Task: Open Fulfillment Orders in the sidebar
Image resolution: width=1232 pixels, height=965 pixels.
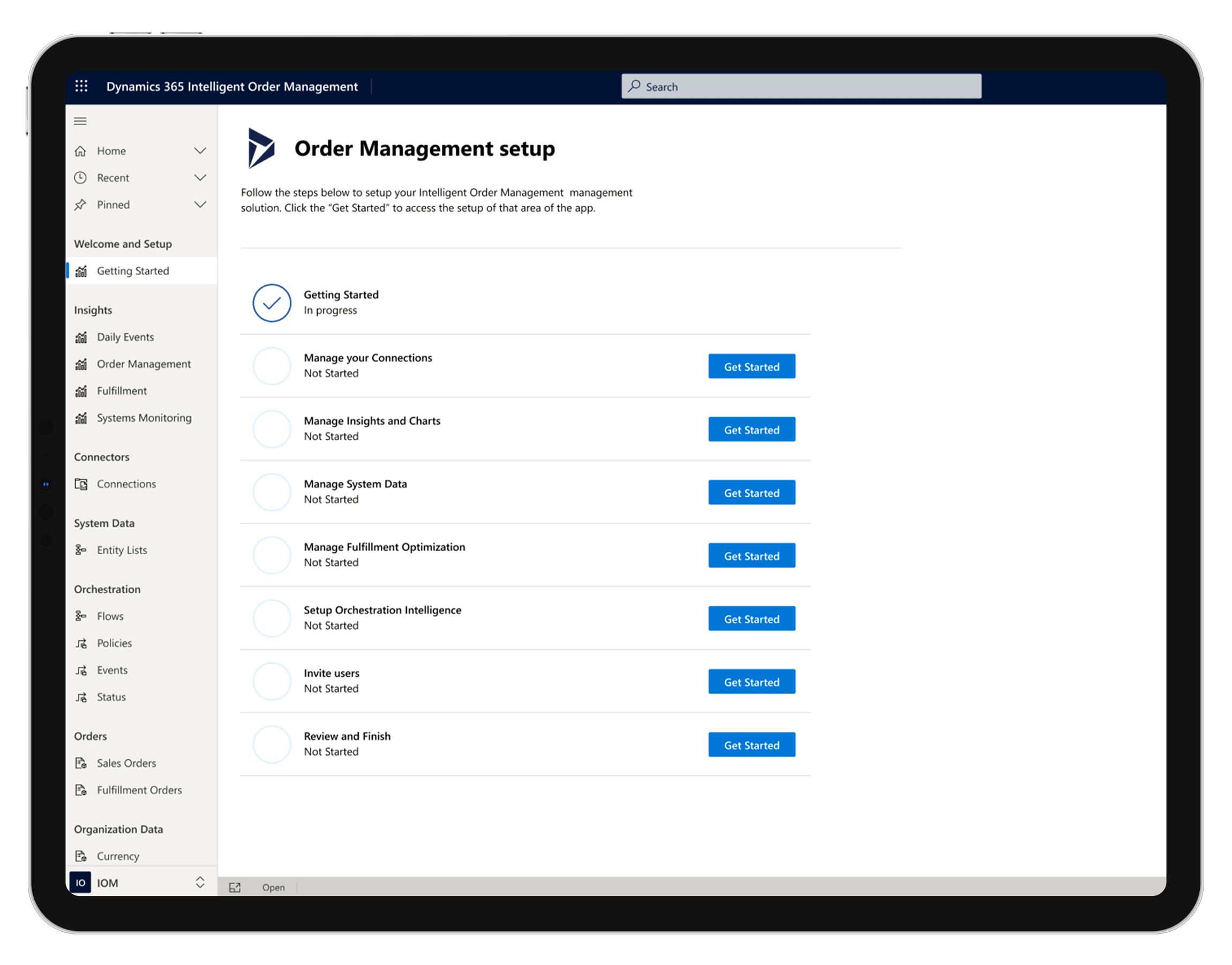Action: click(x=141, y=790)
